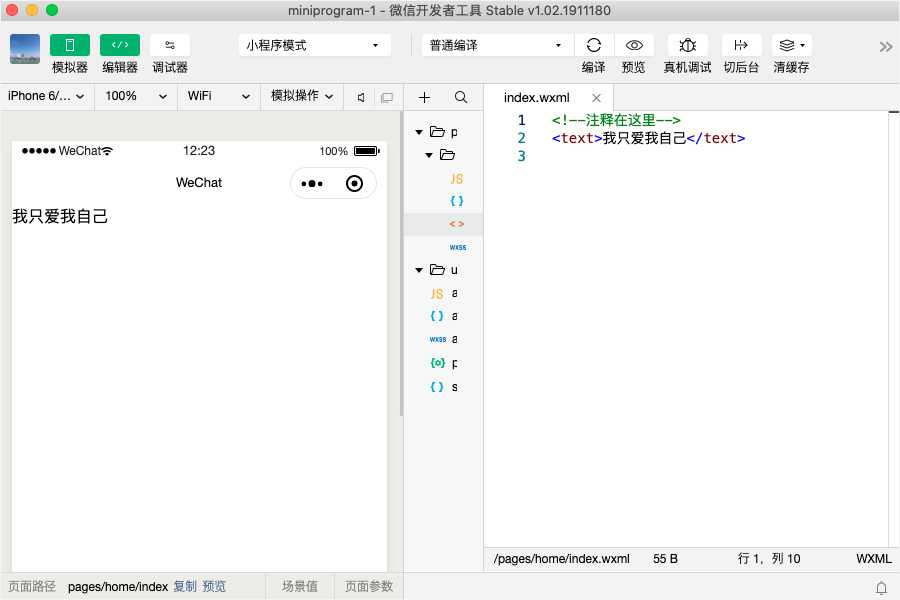Collapse the u folder in file tree

tap(419, 270)
